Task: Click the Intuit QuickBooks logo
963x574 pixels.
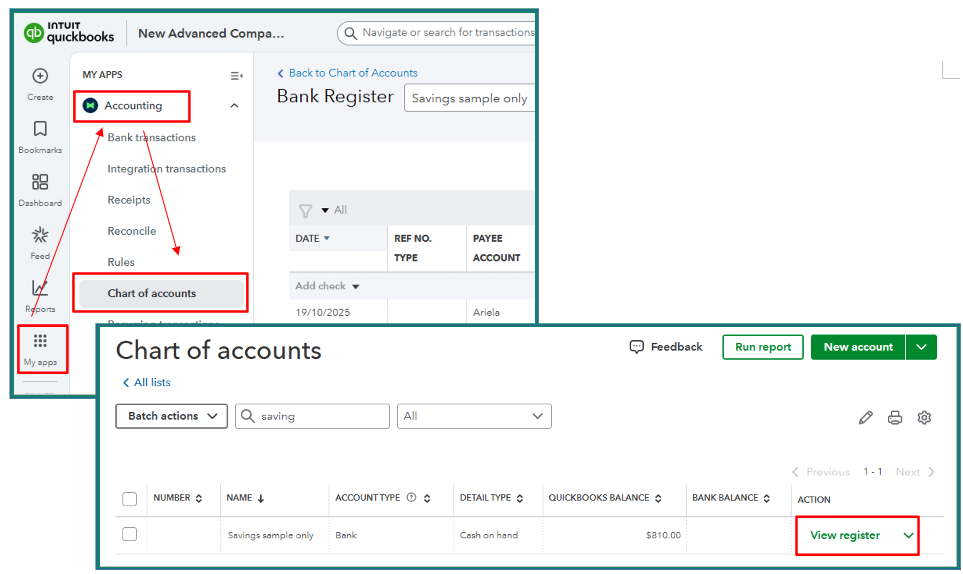Action: (69, 33)
